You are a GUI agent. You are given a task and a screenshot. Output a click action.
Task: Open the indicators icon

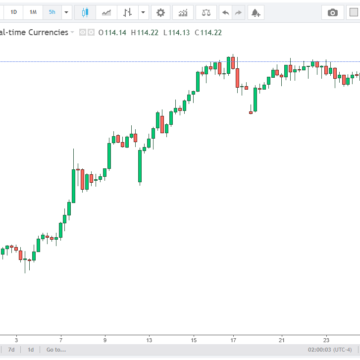(183, 13)
